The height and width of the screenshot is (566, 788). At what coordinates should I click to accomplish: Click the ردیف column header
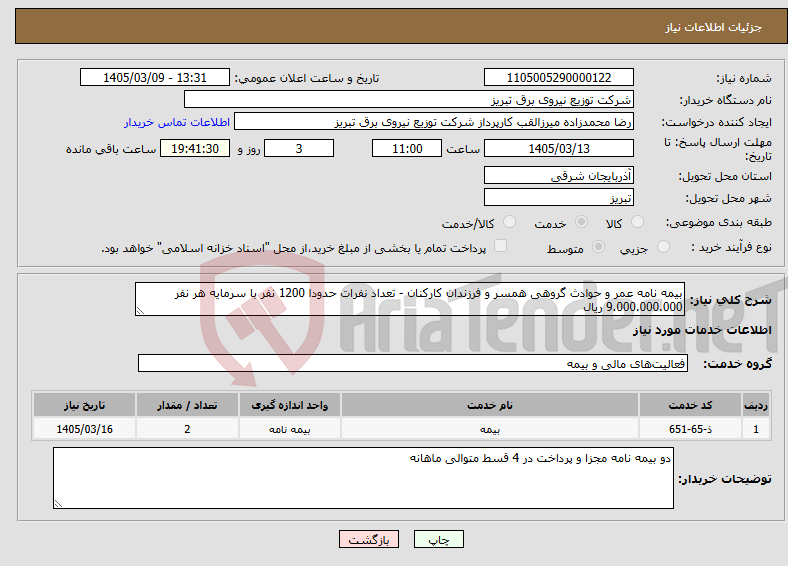click(756, 405)
